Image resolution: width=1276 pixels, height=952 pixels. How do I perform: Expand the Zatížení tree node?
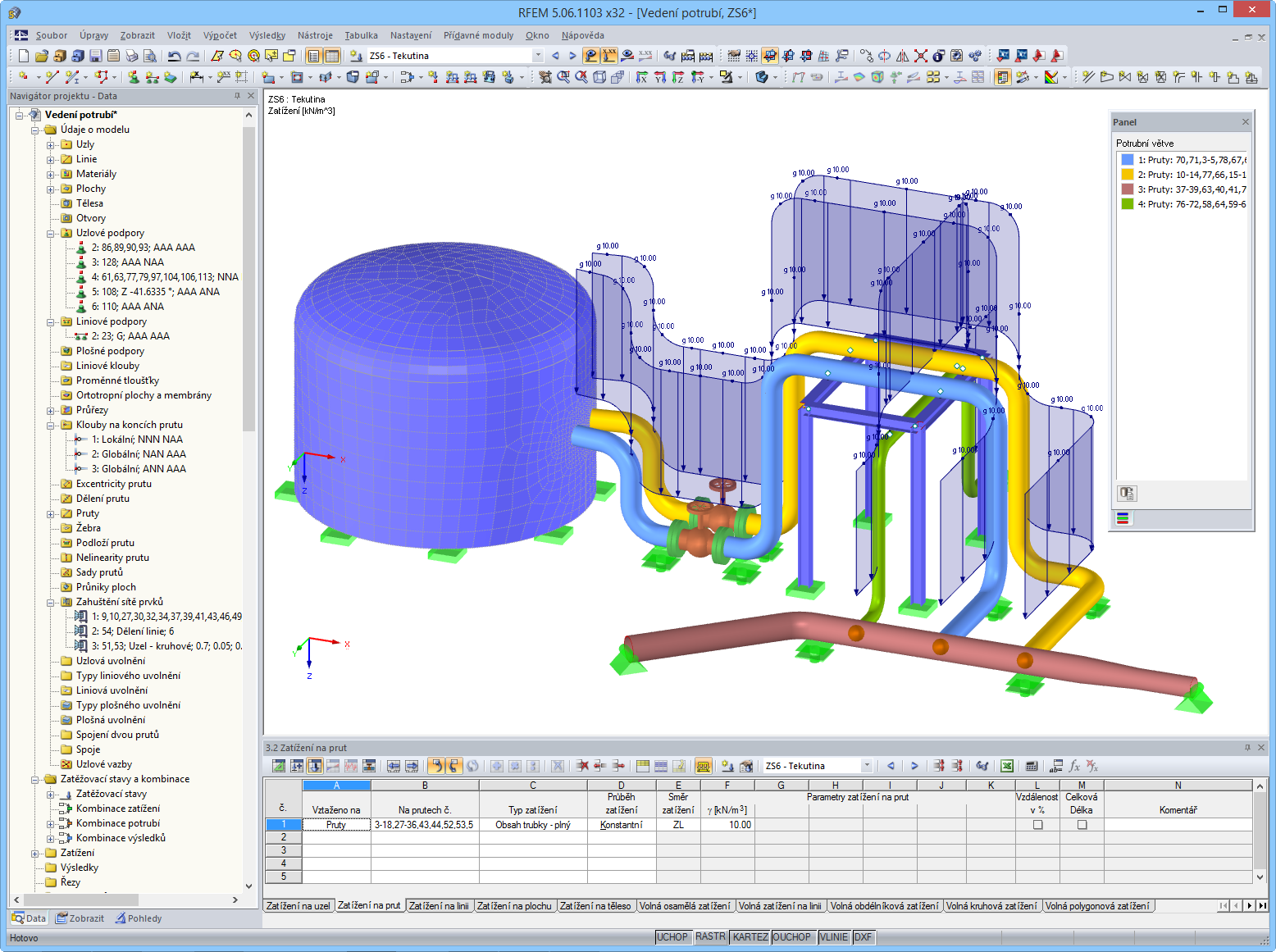click(35, 853)
